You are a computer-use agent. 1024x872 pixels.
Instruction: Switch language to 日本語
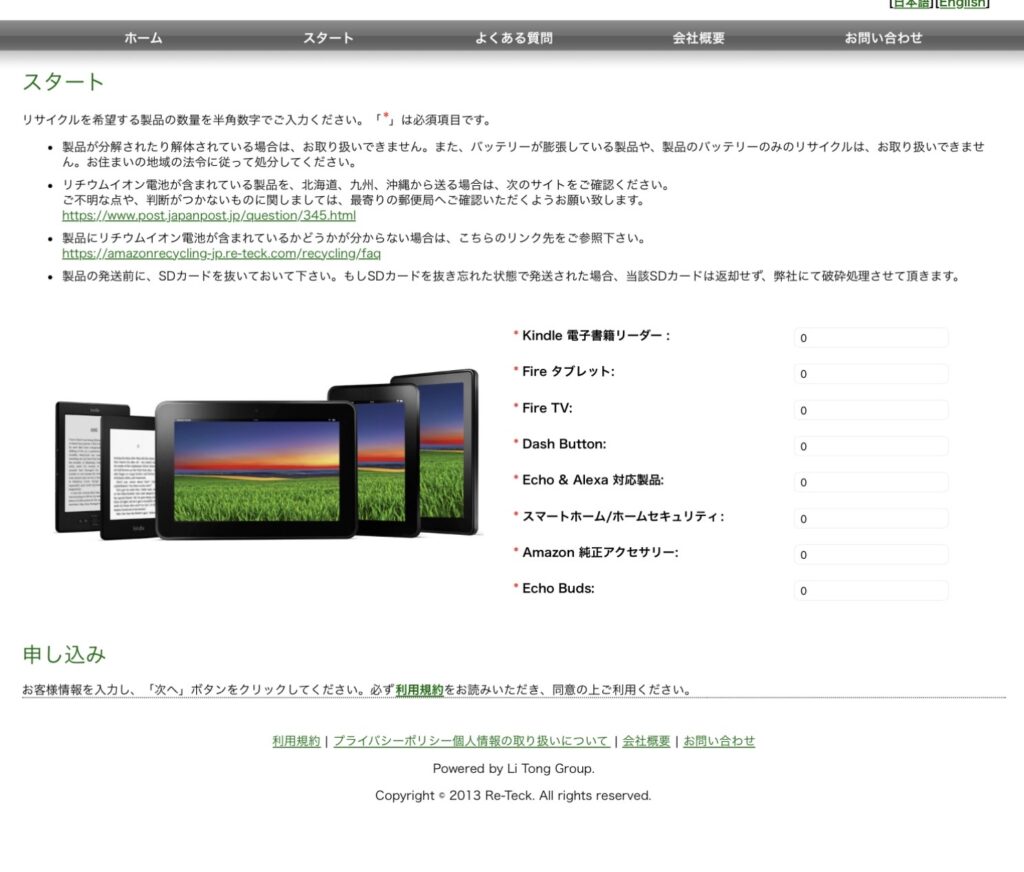click(911, 4)
